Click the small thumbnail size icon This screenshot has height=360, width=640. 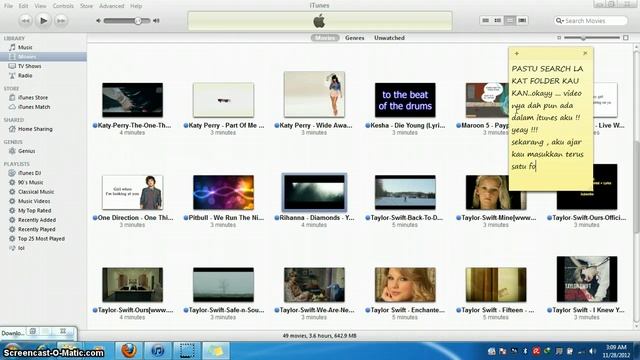(559, 38)
